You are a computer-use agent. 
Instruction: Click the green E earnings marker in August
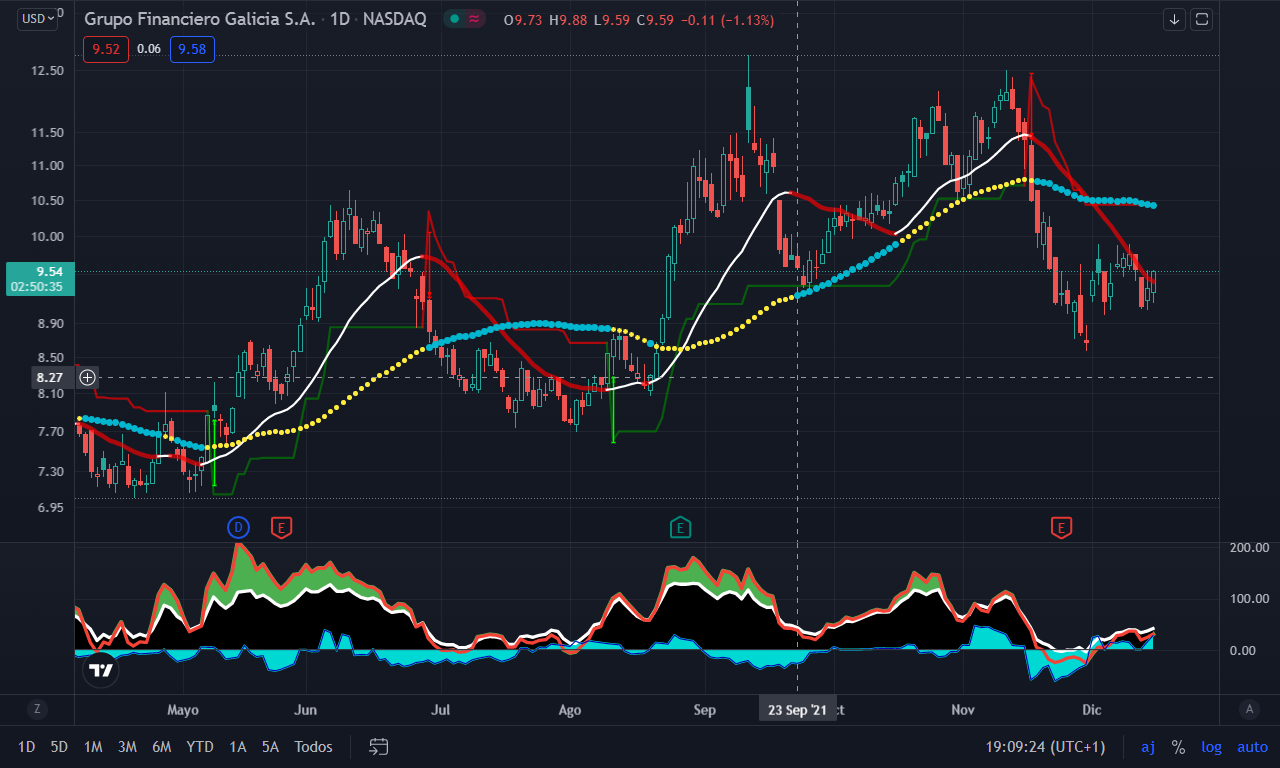(680, 527)
